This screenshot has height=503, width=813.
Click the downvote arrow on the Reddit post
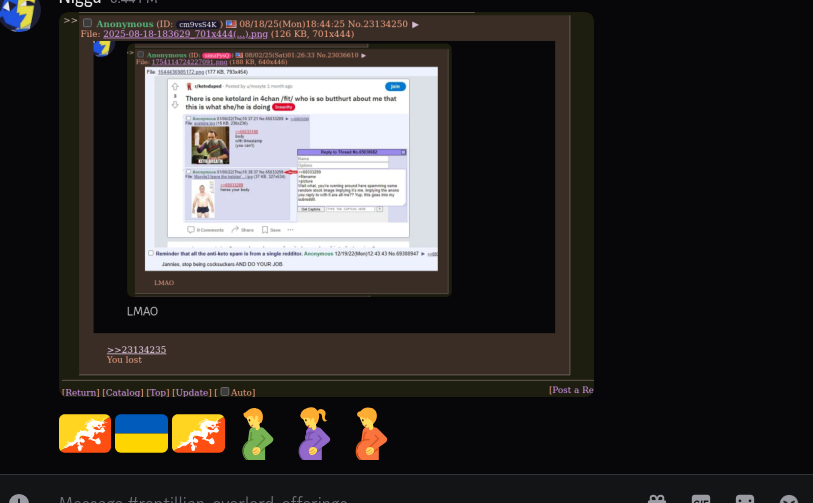click(175, 105)
